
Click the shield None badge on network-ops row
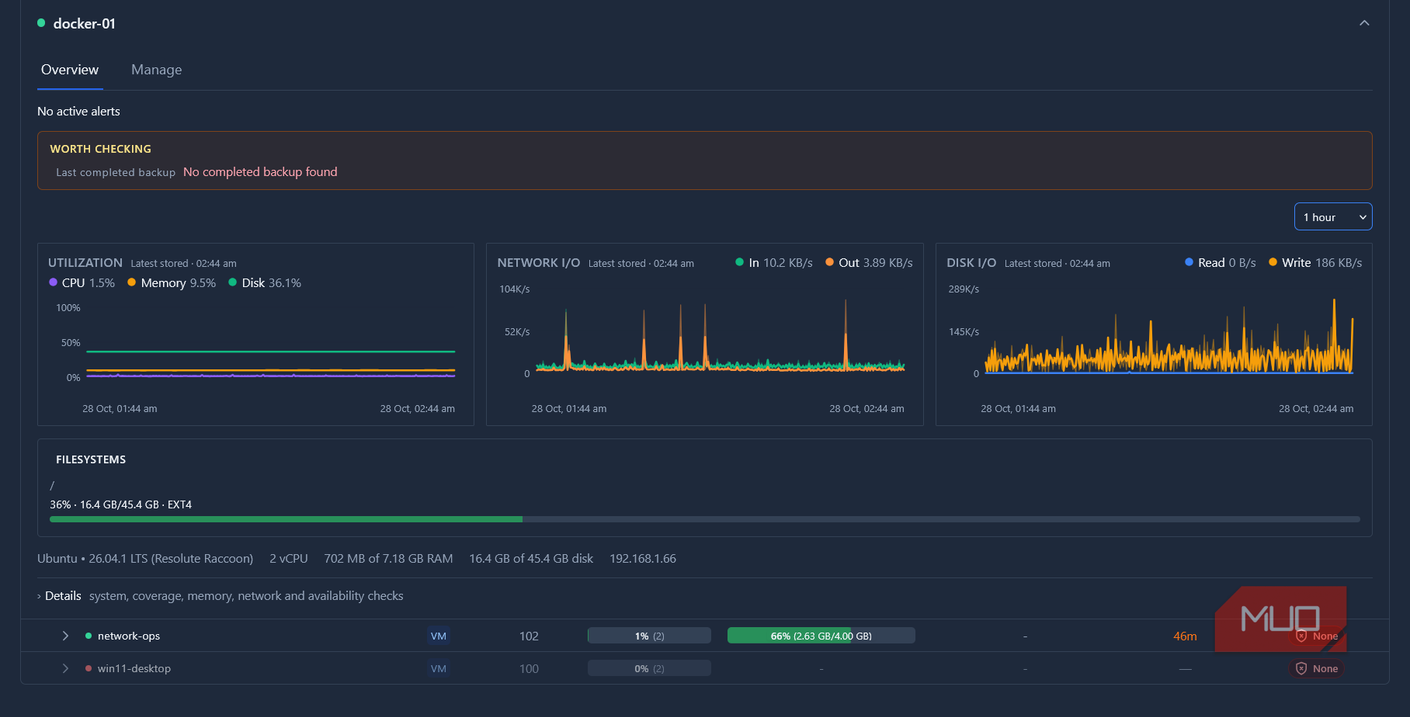pyautogui.click(x=1316, y=636)
